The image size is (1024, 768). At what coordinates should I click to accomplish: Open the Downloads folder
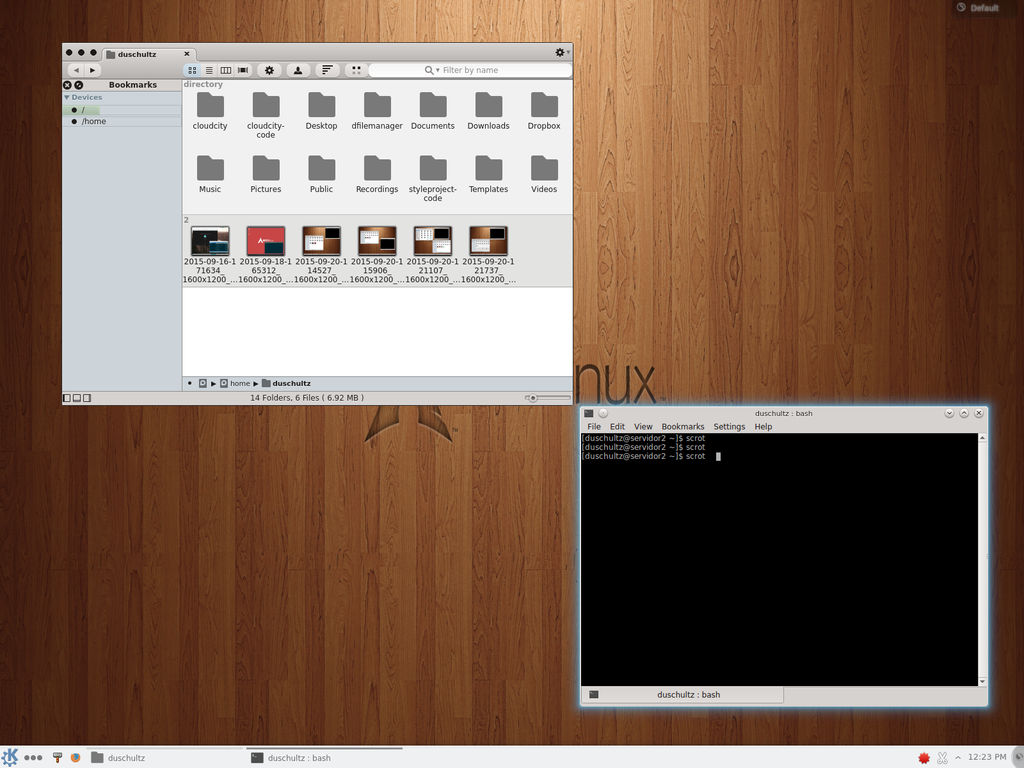[488, 111]
